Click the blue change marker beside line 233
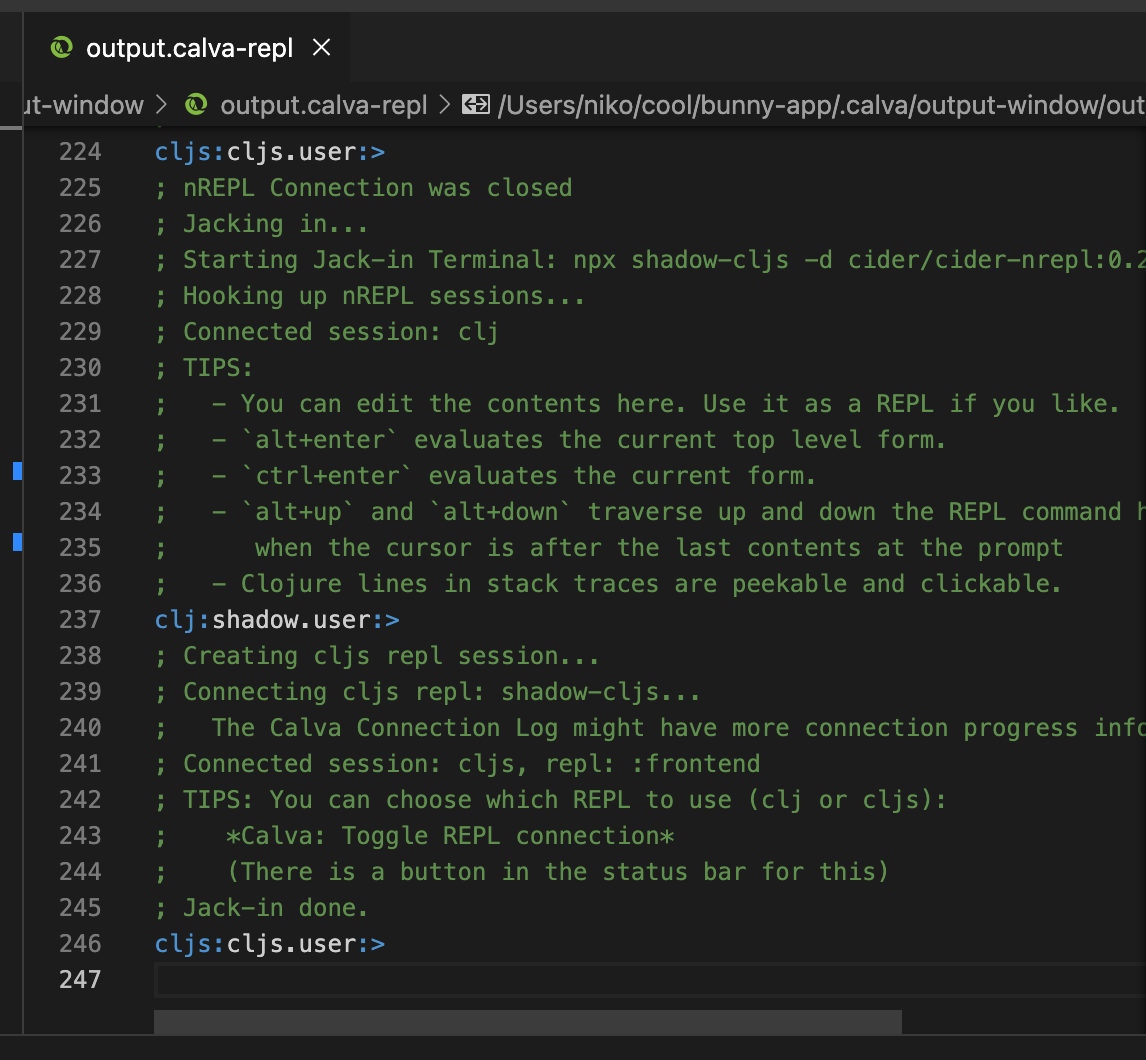1146x1060 pixels. [16, 471]
